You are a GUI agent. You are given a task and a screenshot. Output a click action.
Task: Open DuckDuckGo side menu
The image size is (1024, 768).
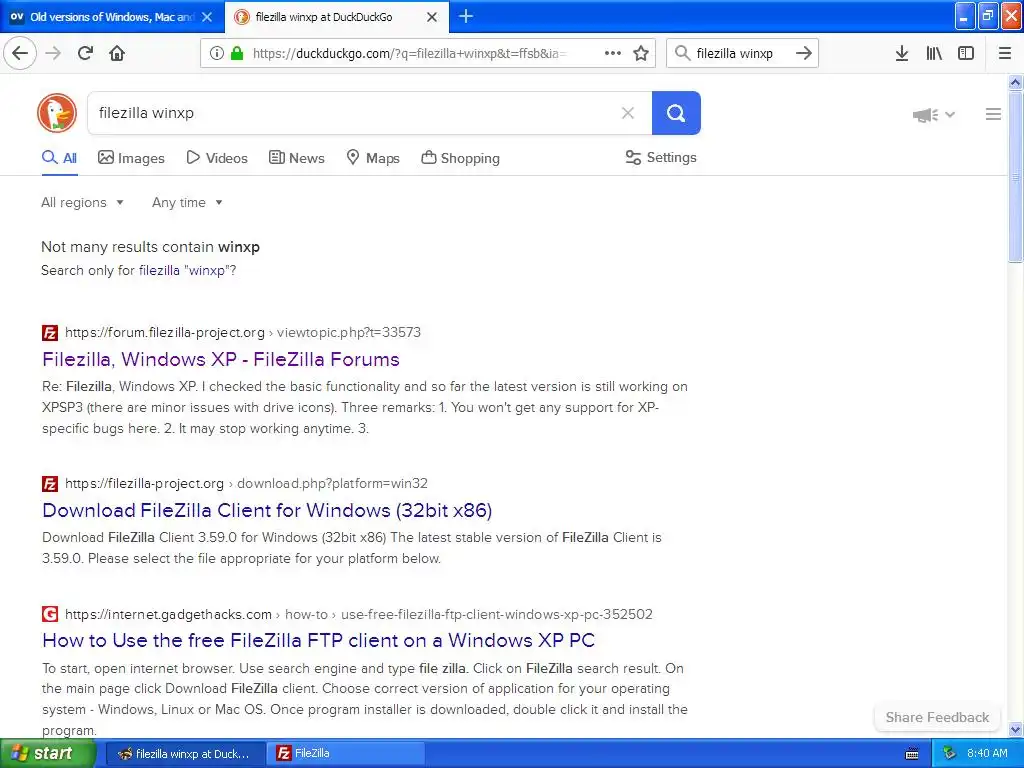point(993,114)
